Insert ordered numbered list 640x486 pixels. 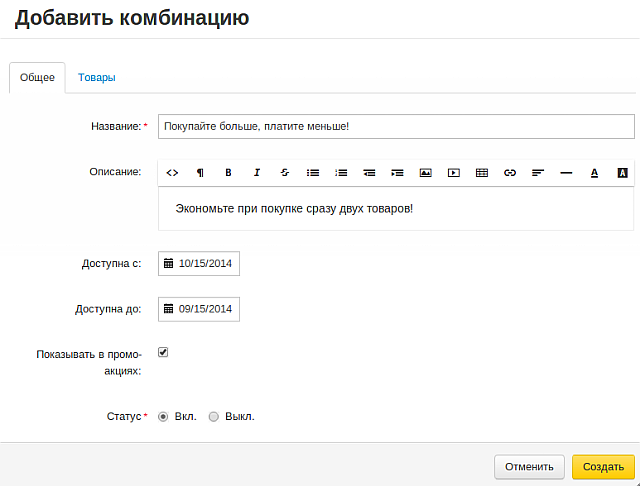coord(341,173)
